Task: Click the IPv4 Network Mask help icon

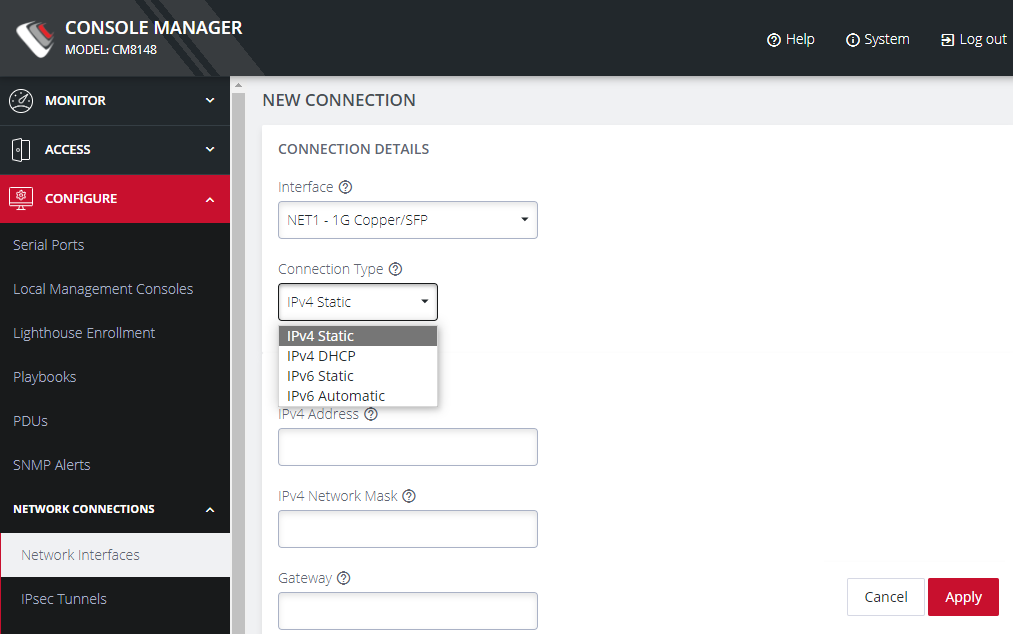Action: click(x=408, y=495)
